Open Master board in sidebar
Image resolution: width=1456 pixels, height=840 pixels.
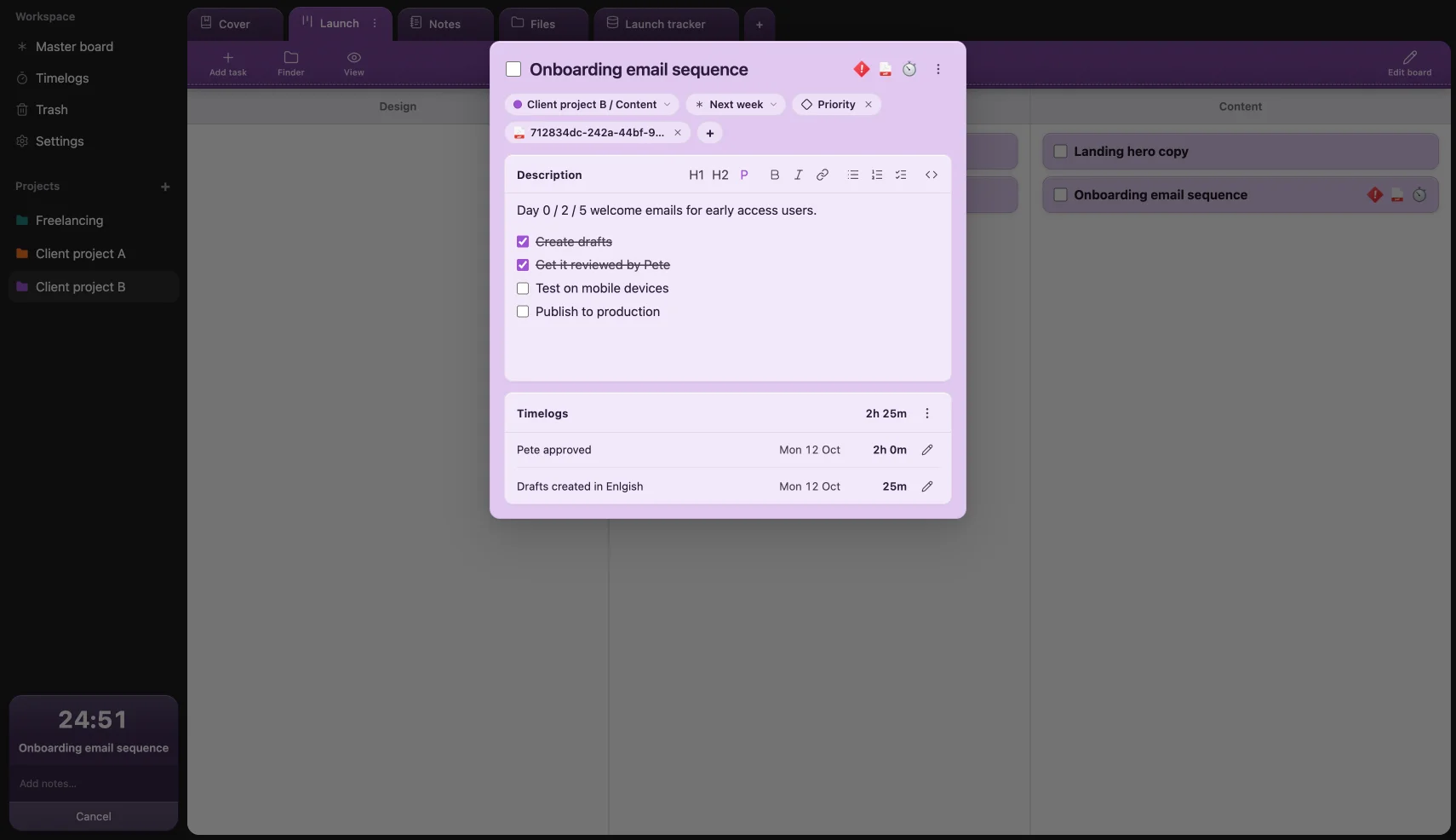[x=74, y=47]
